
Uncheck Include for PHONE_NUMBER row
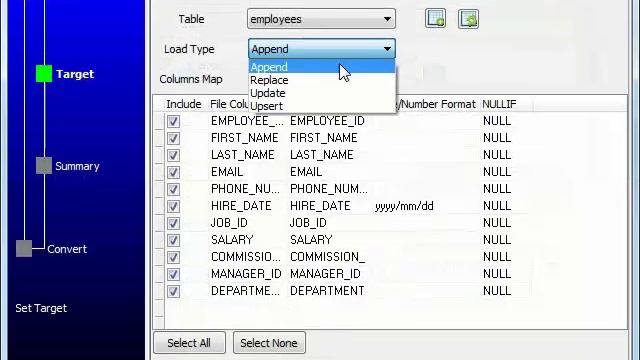pos(173,189)
